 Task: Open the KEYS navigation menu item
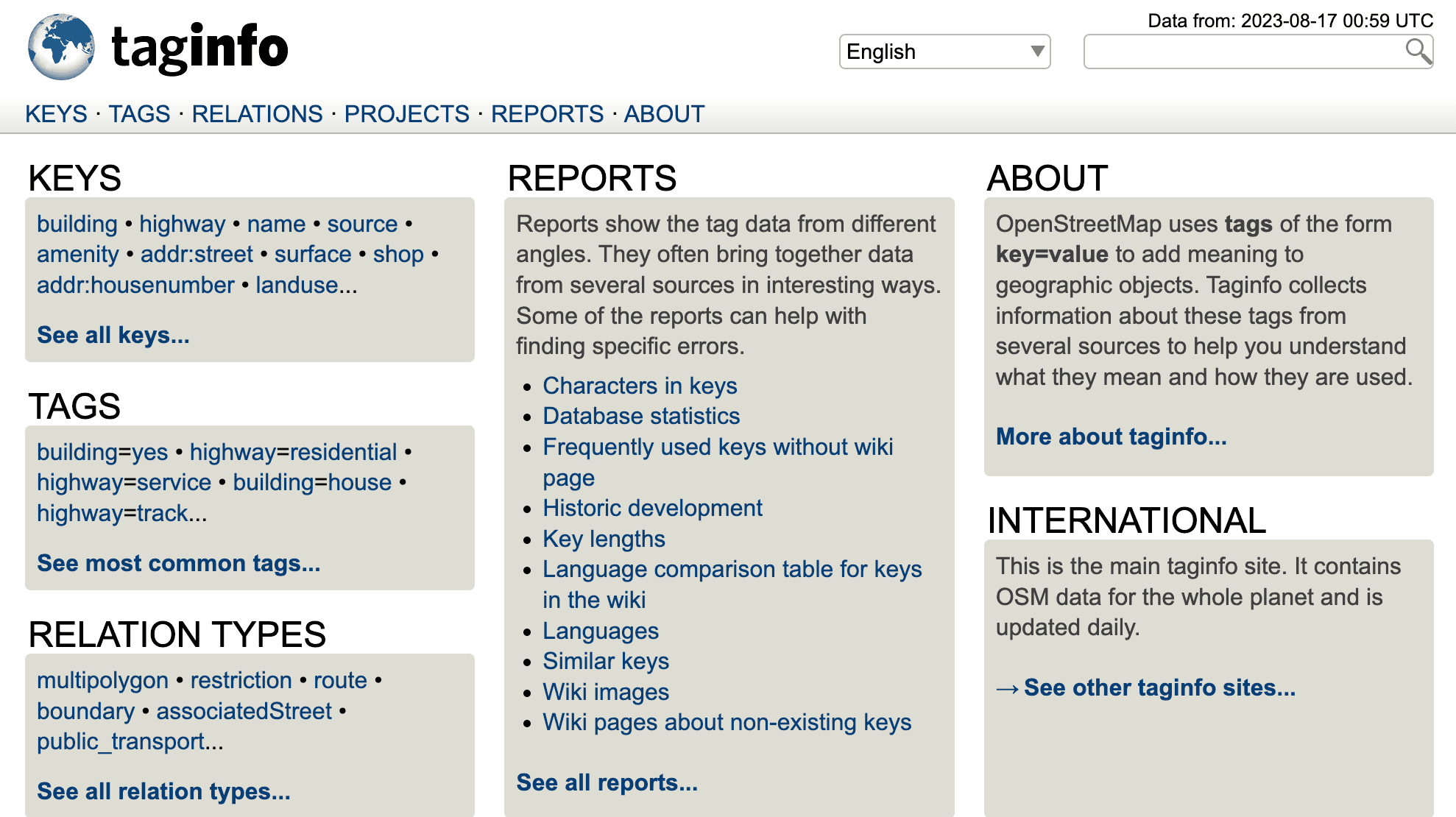pyautogui.click(x=56, y=114)
